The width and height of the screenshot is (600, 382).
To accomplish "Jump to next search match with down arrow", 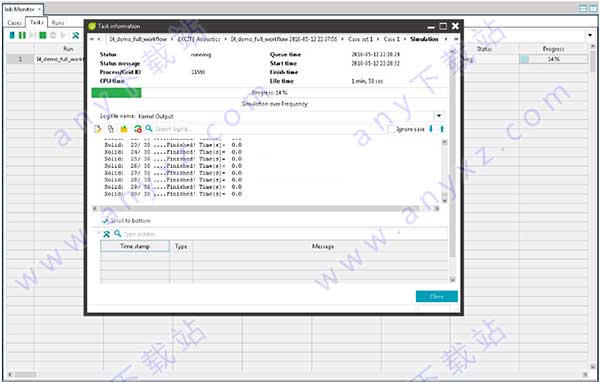I will tap(431, 129).
